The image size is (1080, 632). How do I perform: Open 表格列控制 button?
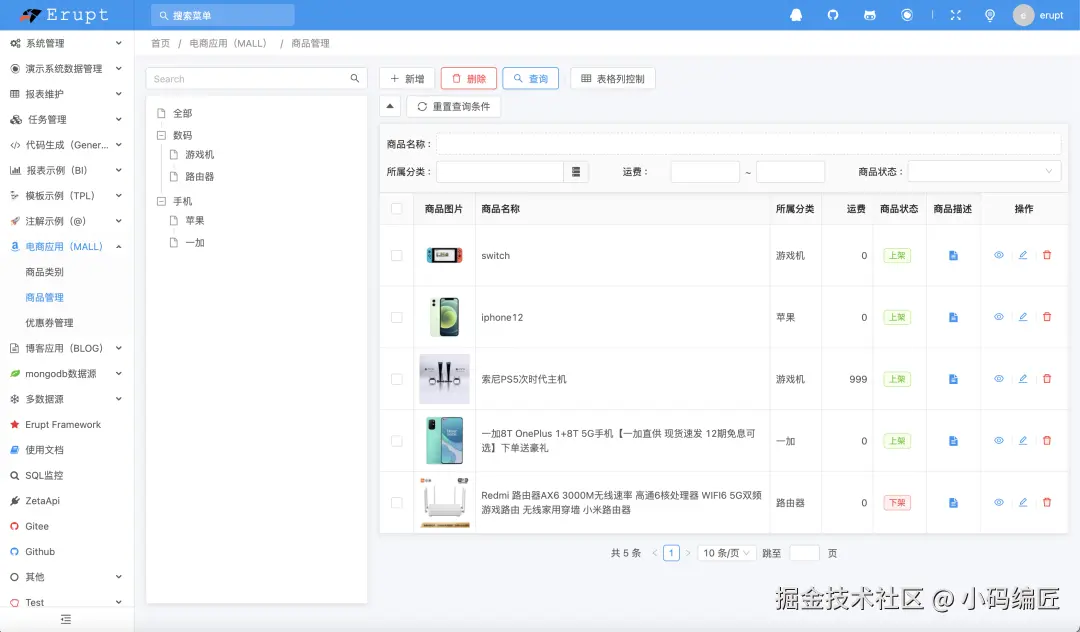pyautogui.click(x=613, y=78)
